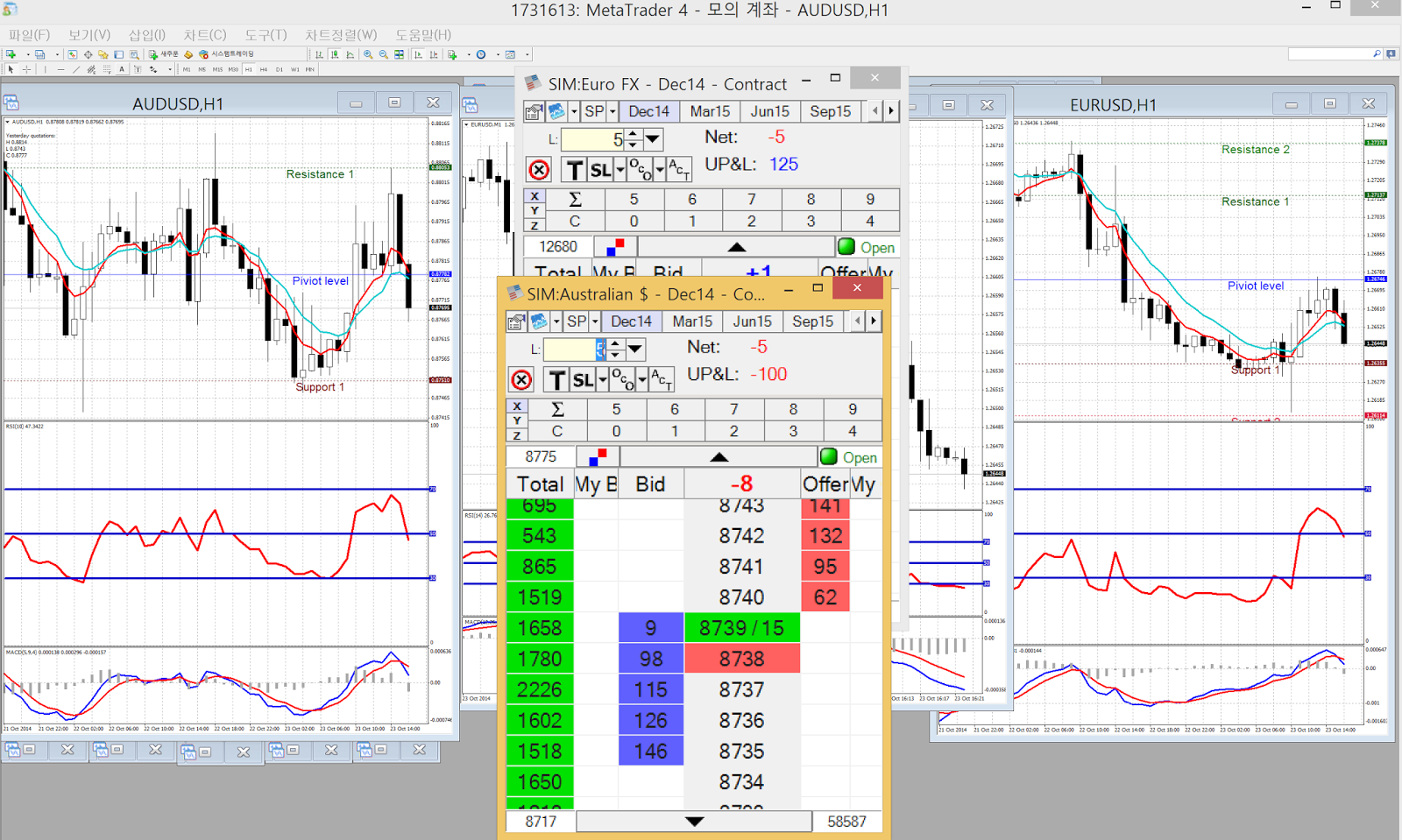Click cancel-all red X icon in Euro FX window

point(539,170)
